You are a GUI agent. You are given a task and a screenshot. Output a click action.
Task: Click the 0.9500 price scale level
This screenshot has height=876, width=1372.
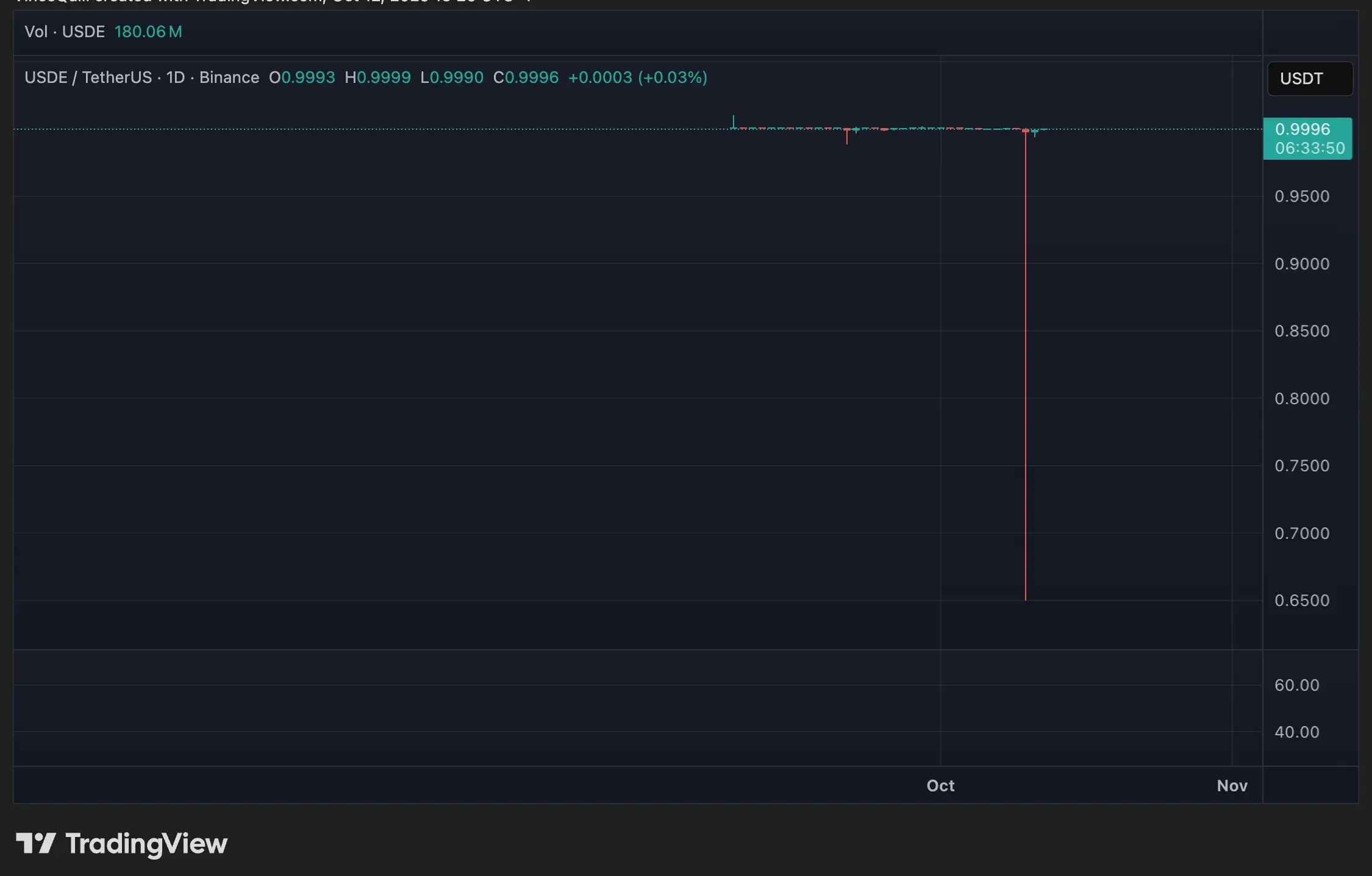coord(1302,196)
